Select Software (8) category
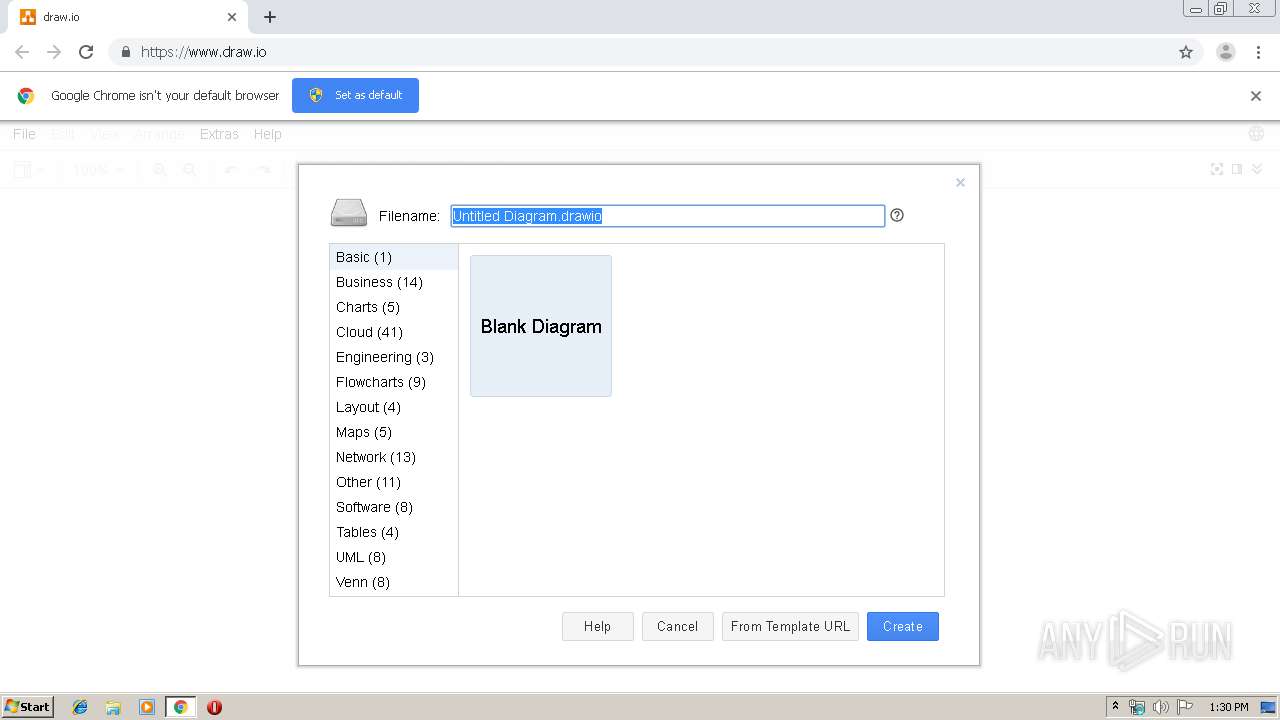 tap(394, 507)
